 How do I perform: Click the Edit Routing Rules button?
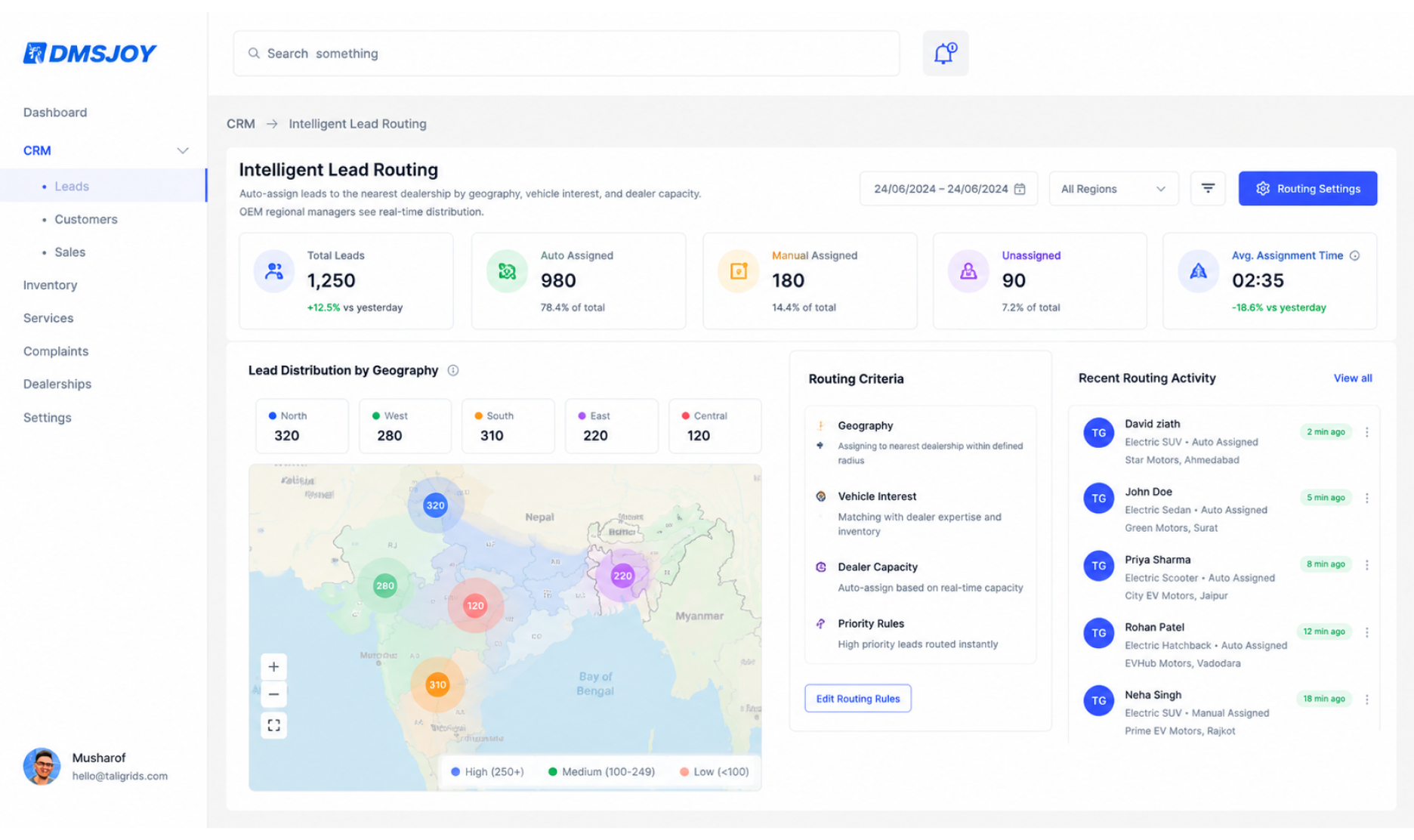pos(858,699)
